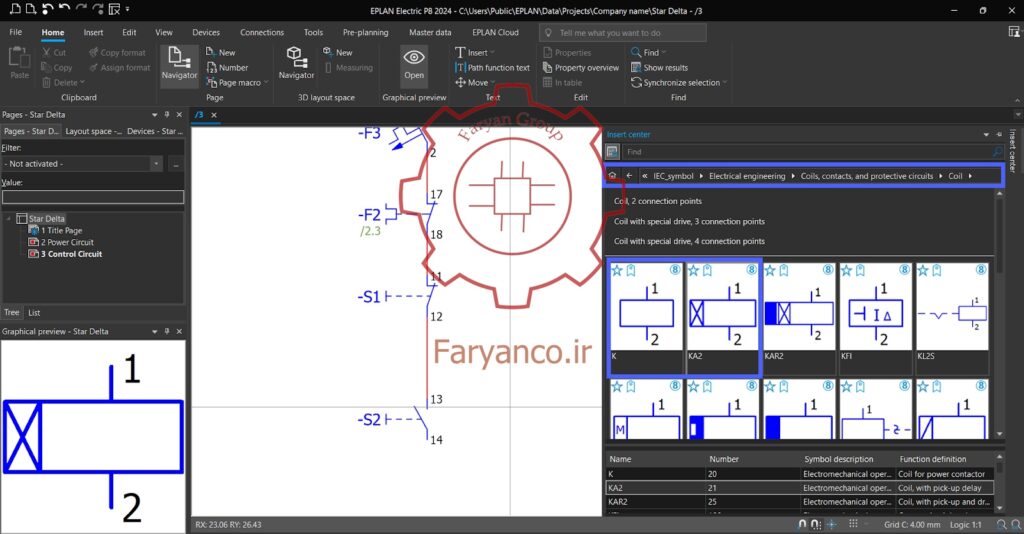Image resolution: width=1024 pixels, height=534 pixels.
Task: Click the grid display icon in status bar
Action: pyautogui.click(x=853, y=524)
